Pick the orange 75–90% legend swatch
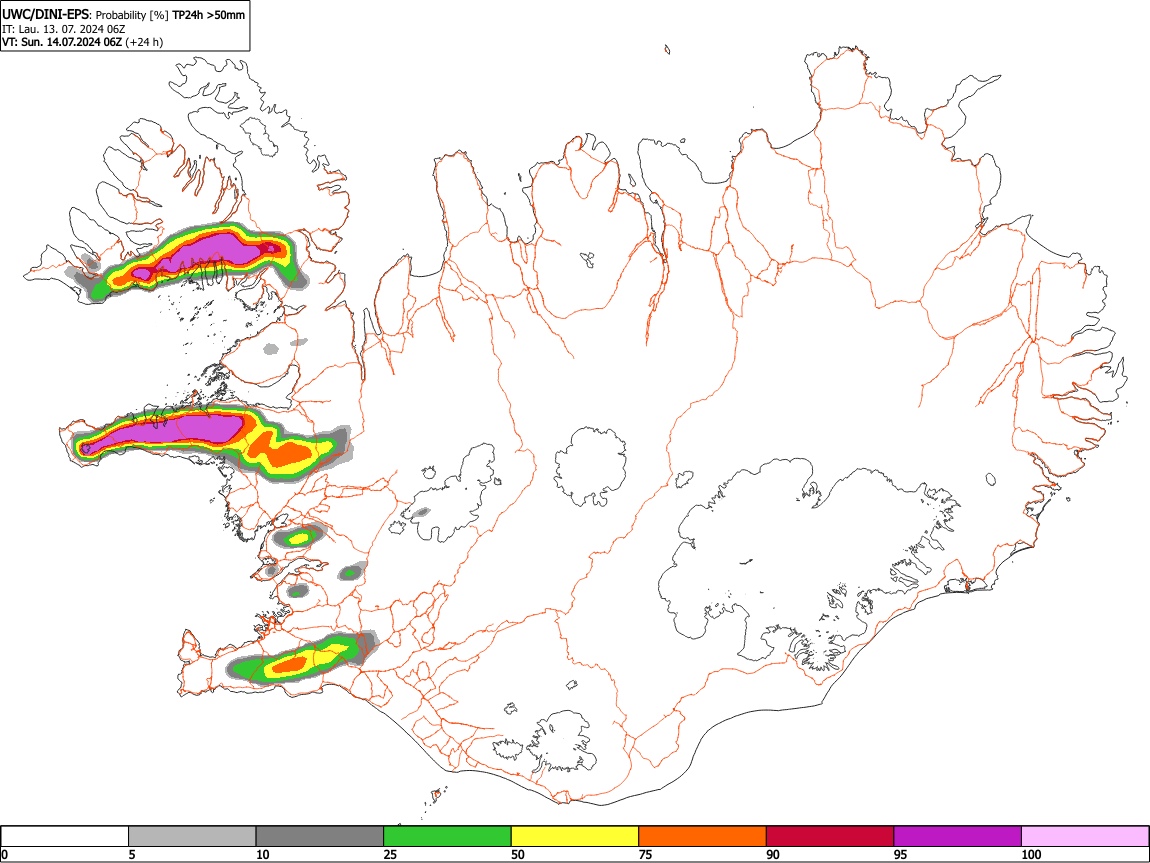 (703, 836)
